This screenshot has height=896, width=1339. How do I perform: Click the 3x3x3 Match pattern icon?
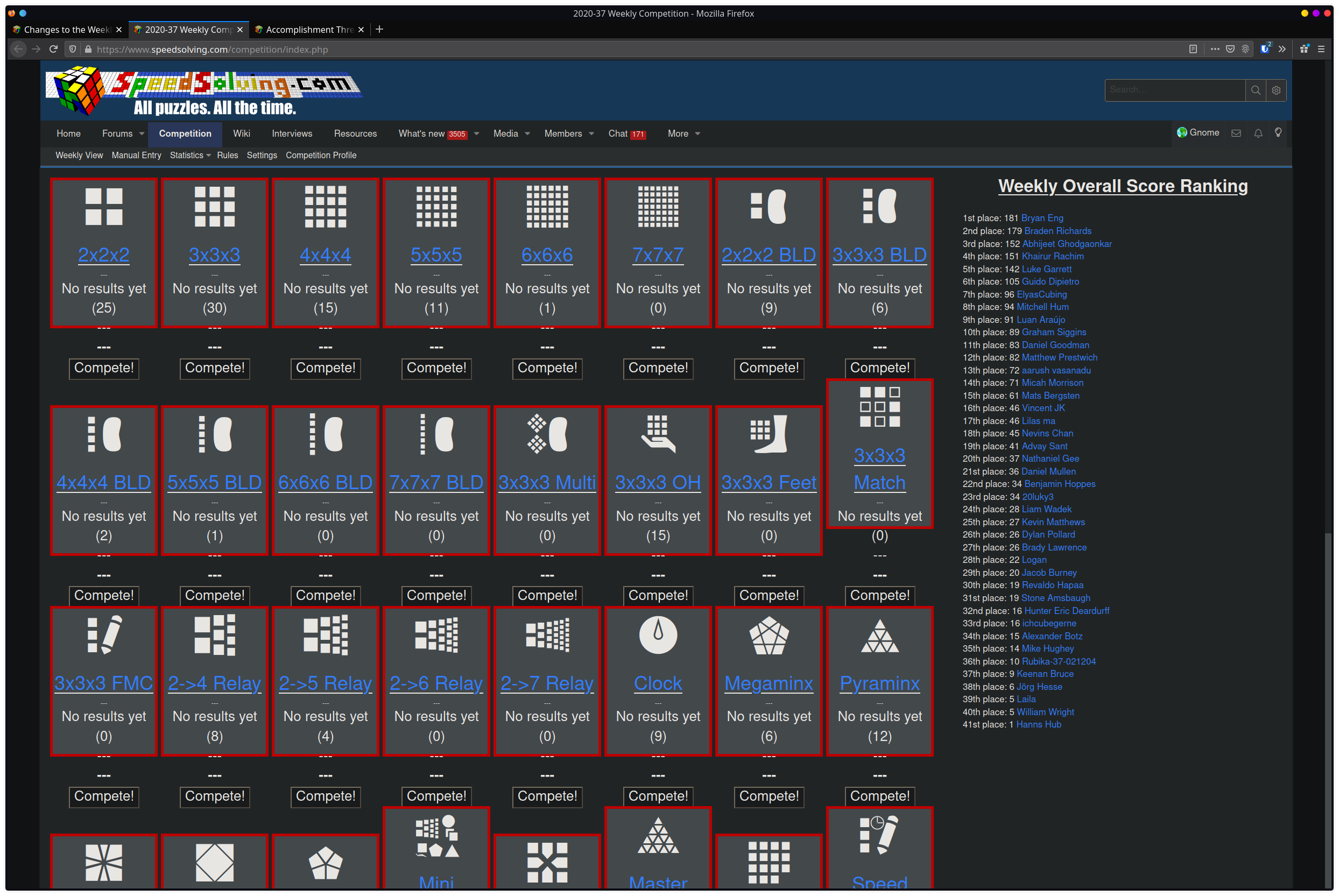879,407
